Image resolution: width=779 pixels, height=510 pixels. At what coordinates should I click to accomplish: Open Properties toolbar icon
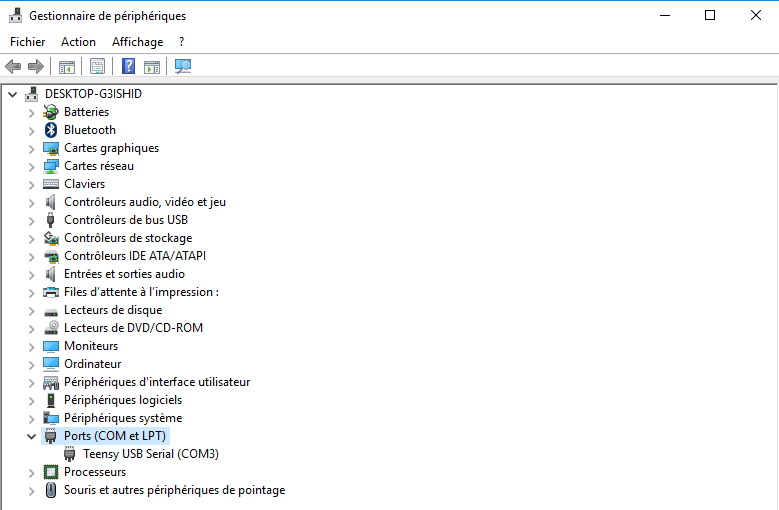(97, 66)
